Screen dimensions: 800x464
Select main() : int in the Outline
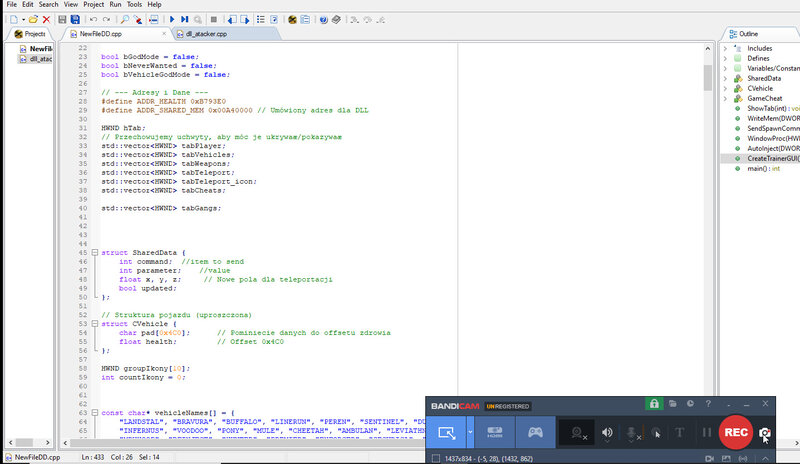tap(763, 168)
